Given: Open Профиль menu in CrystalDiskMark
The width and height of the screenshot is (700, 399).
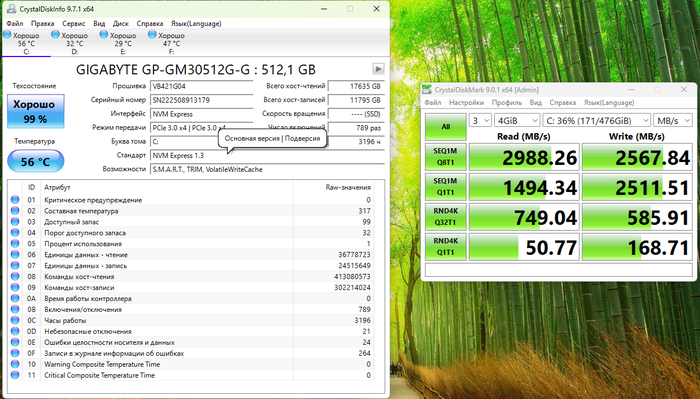Looking at the screenshot, I should pyautogui.click(x=507, y=102).
